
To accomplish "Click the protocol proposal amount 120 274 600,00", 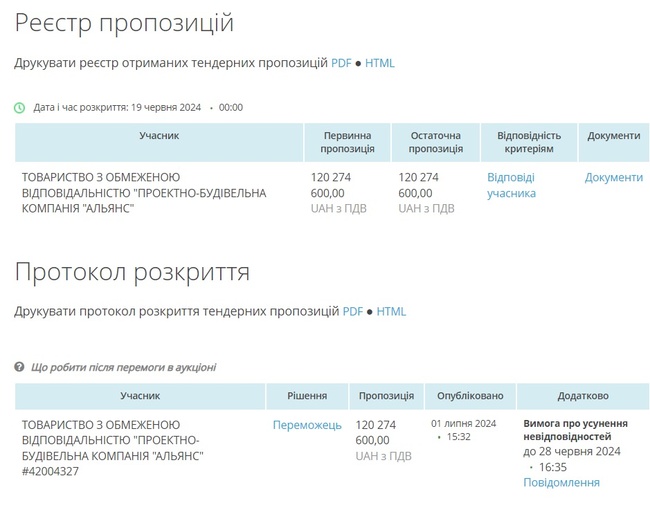I will 376,432.
